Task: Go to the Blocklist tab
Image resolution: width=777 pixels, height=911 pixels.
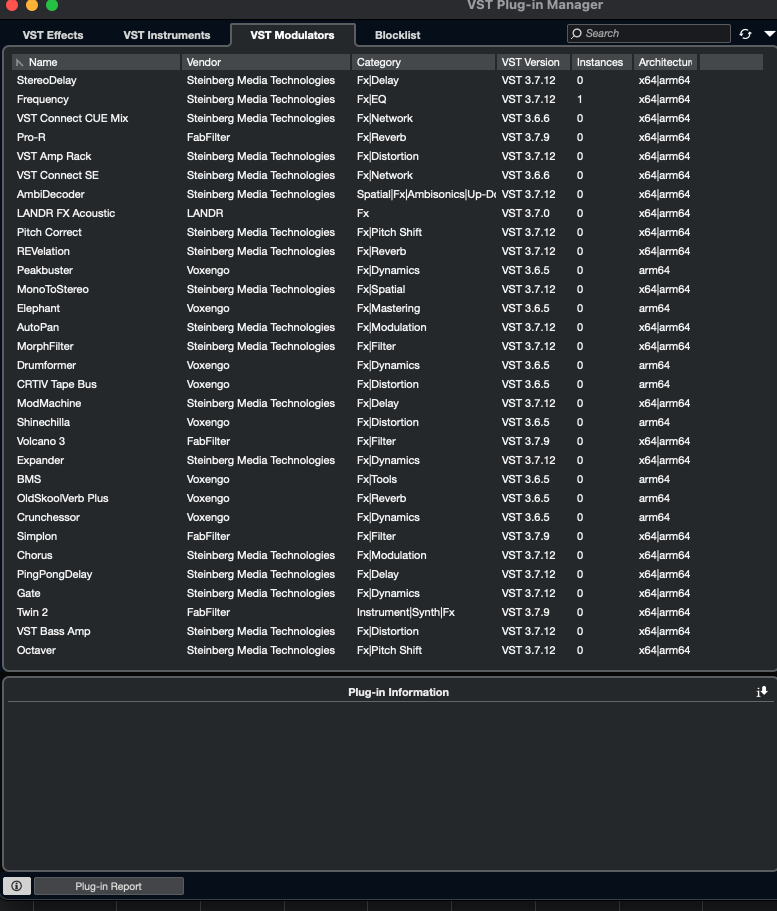Action: tap(397, 35)
